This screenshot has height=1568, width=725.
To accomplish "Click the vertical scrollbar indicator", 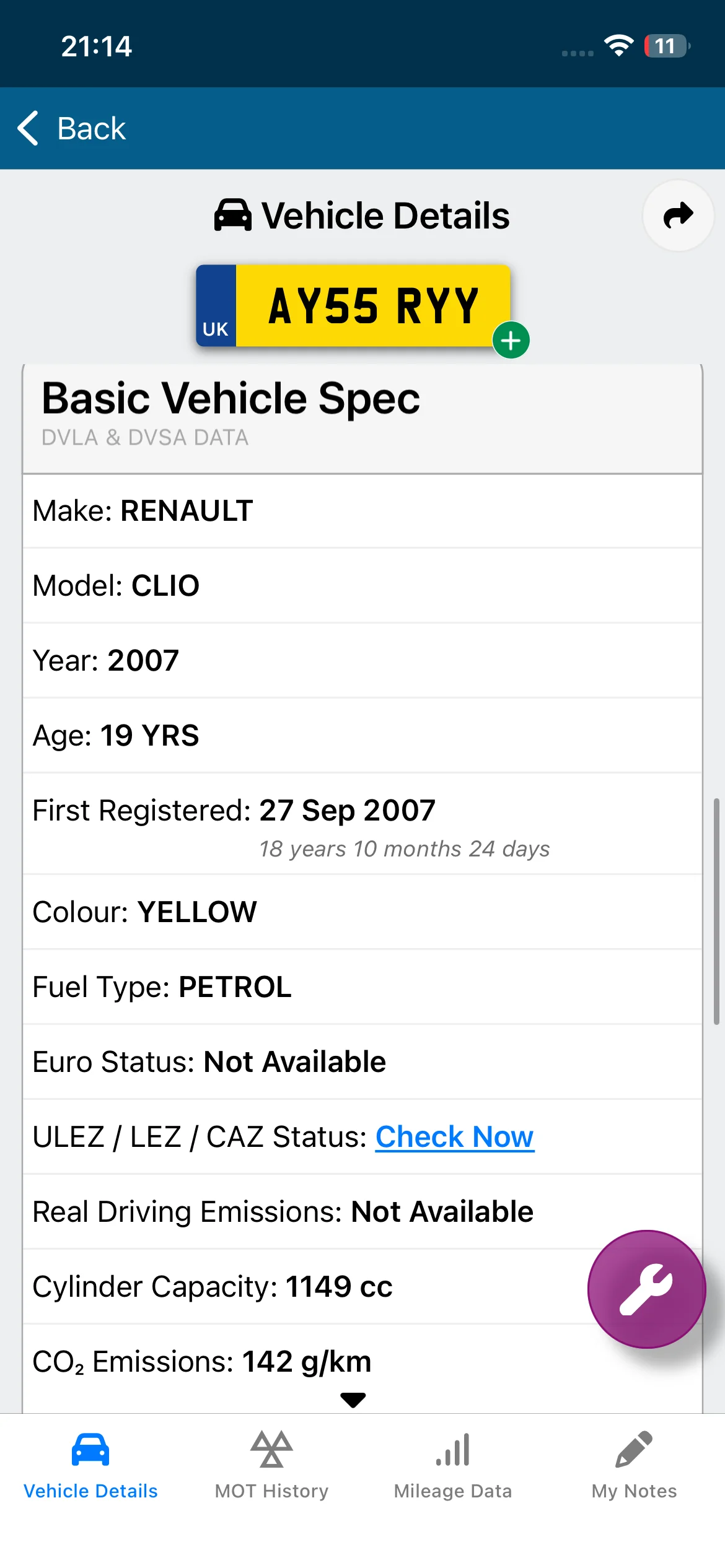I will [716, 912].
